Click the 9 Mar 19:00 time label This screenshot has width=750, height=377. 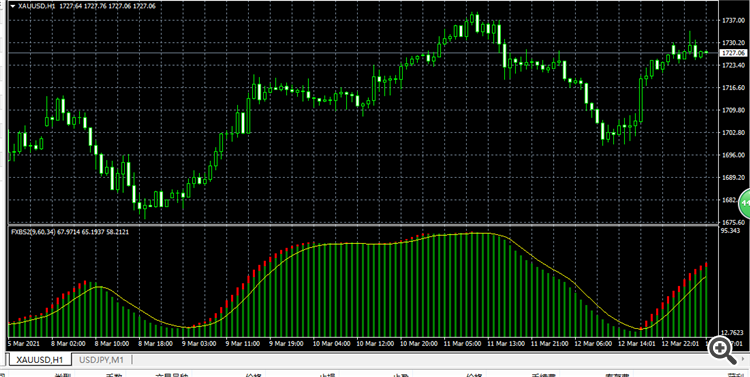coord(286,344)
